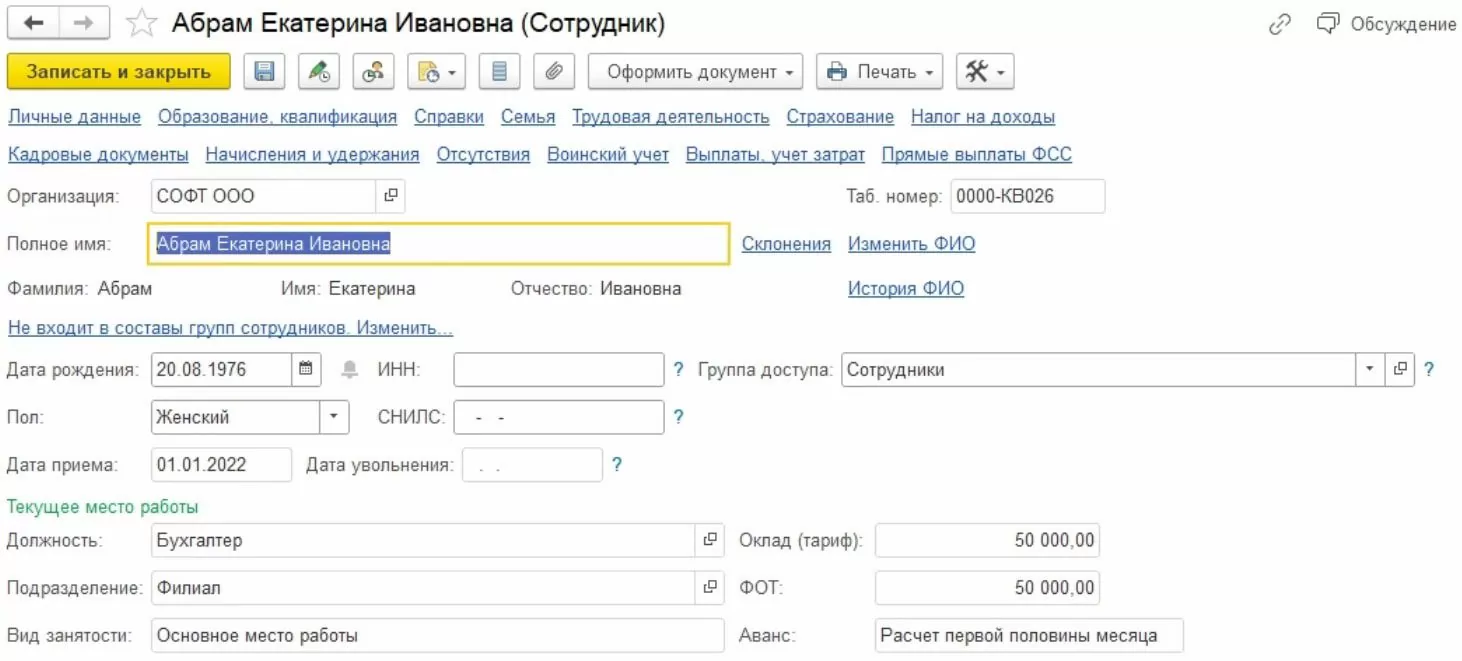
Task: Go to the Семья section
Action: pyautogui.click(x=528, y=117)
